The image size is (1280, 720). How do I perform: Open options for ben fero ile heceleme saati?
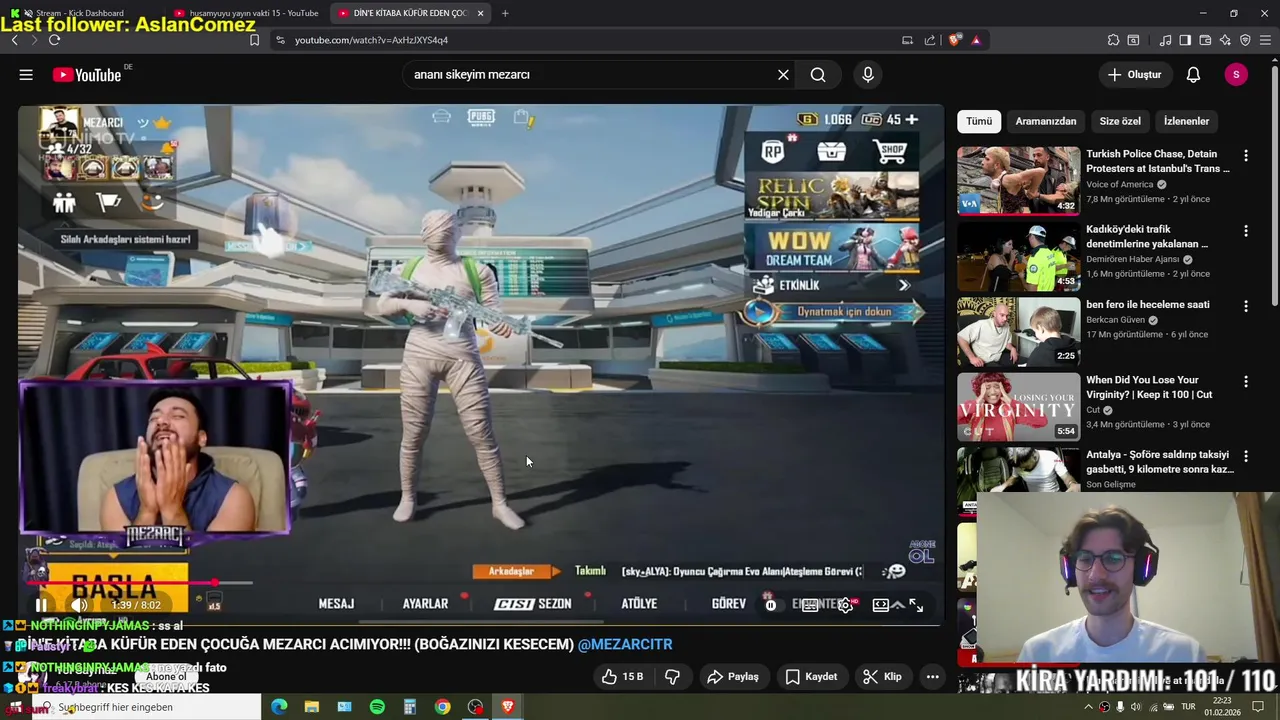point(1246,306)
